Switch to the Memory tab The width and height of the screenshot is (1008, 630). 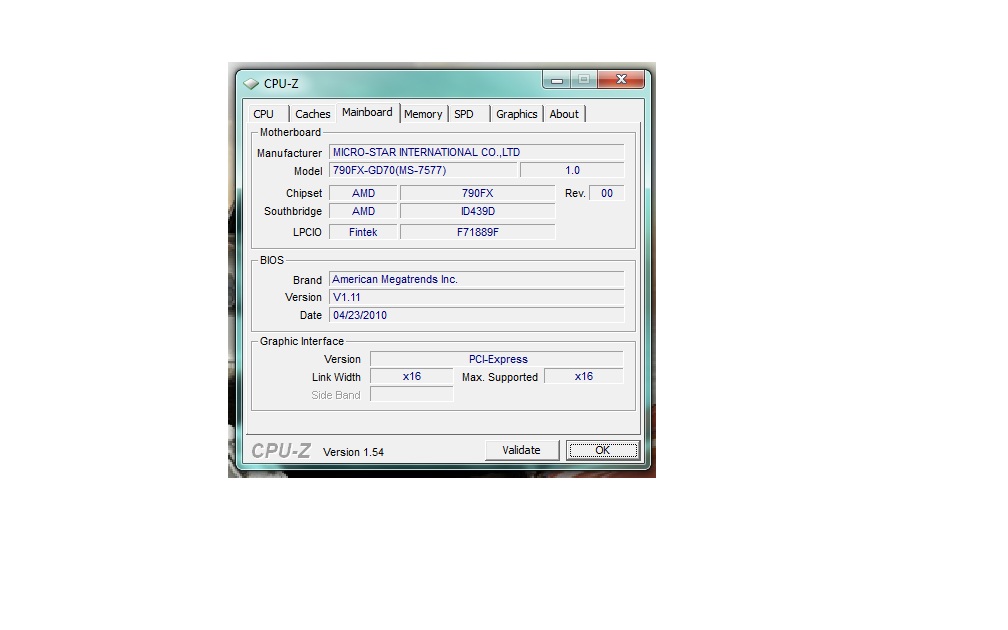(x=423, y=114)
